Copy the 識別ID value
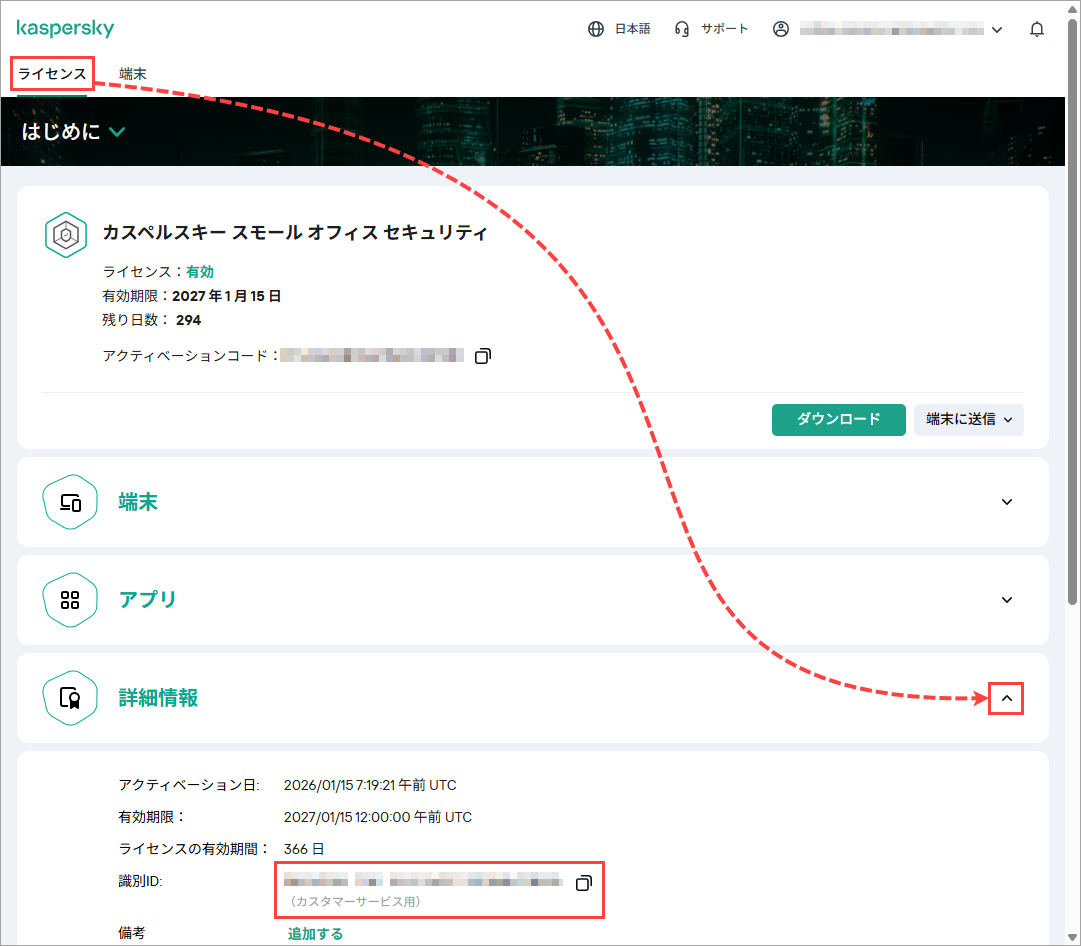The height and width of the screenshot is (946, 1081). tap(583, 883)
